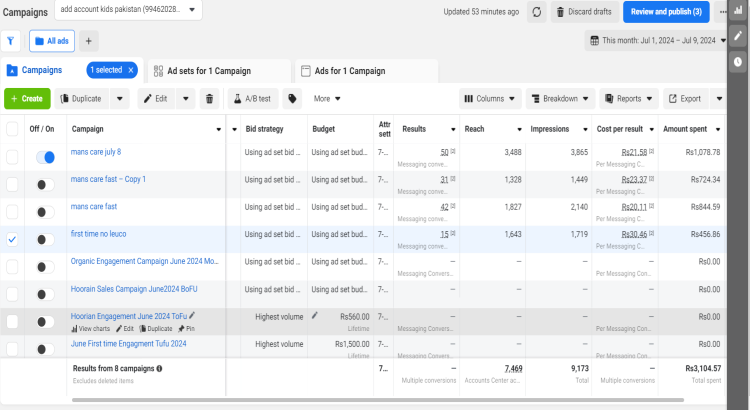Viewport: 750px width, 410px height.
Task: Open the Columns dropdown
Action: (x=489, y=99)
